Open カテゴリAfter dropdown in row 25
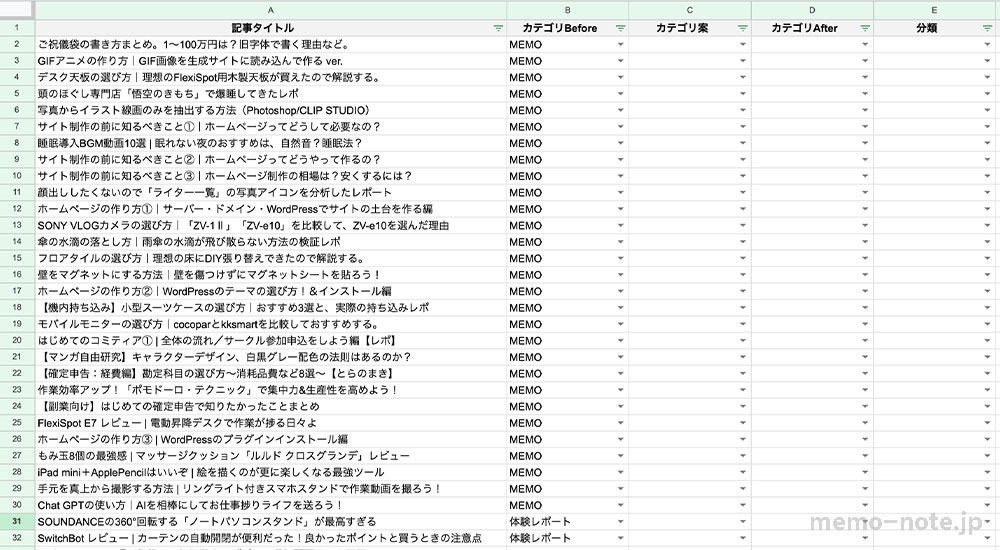The image size is (1000, 550). (865, 423)
